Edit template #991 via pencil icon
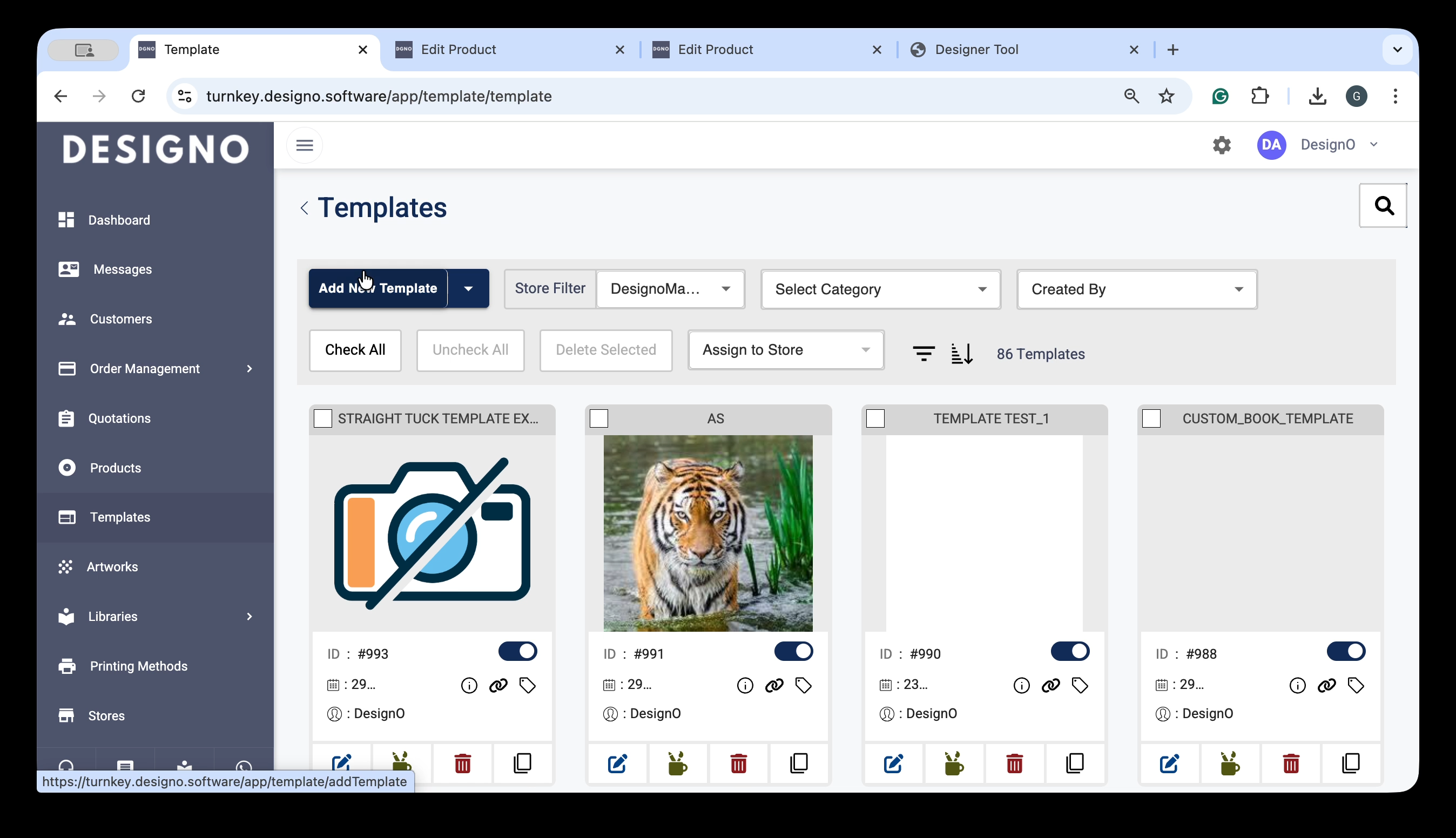This screenshot has width=1456, height=838. 617,763
